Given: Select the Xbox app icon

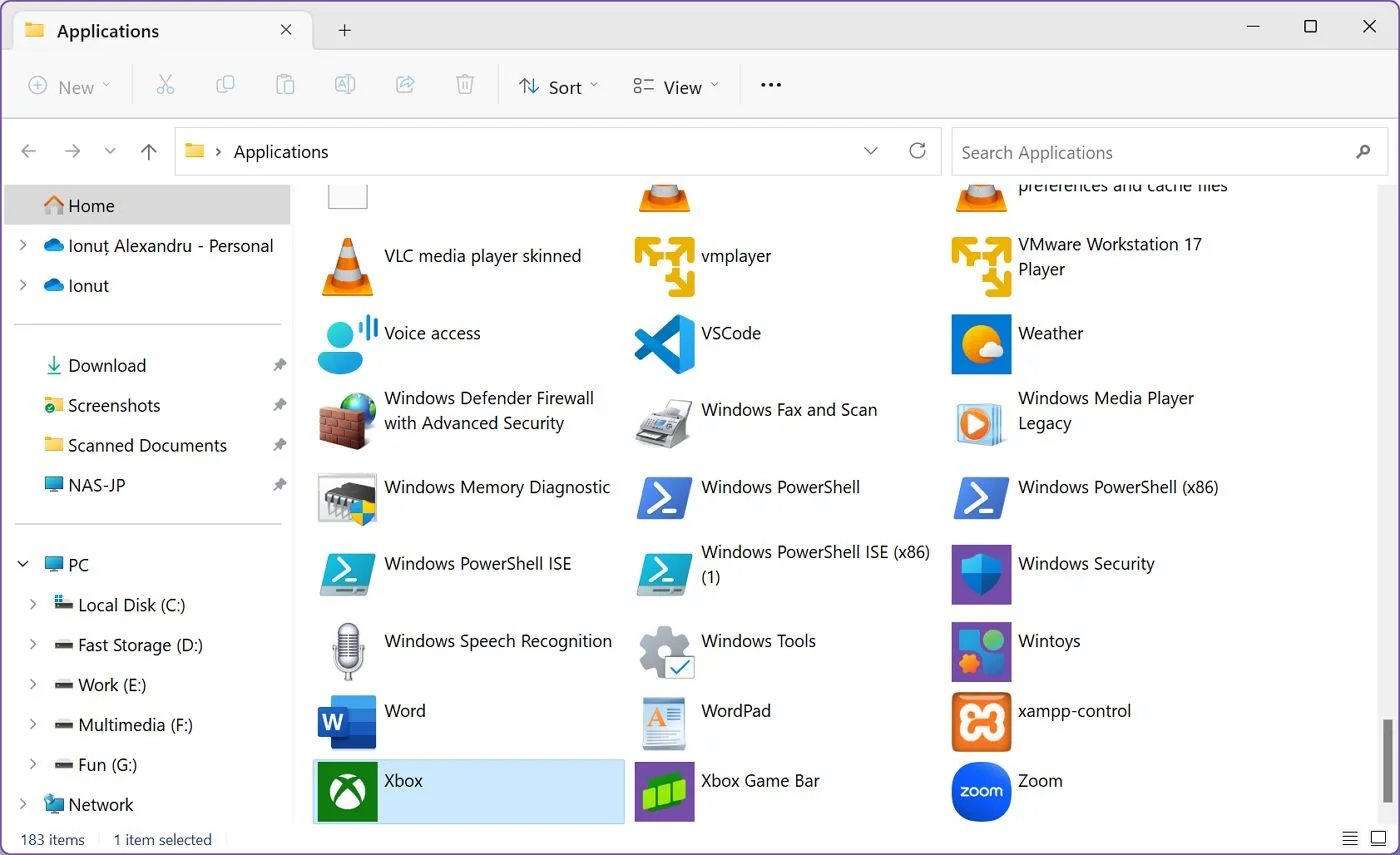Looking at the screenshot, I should 347,791.
